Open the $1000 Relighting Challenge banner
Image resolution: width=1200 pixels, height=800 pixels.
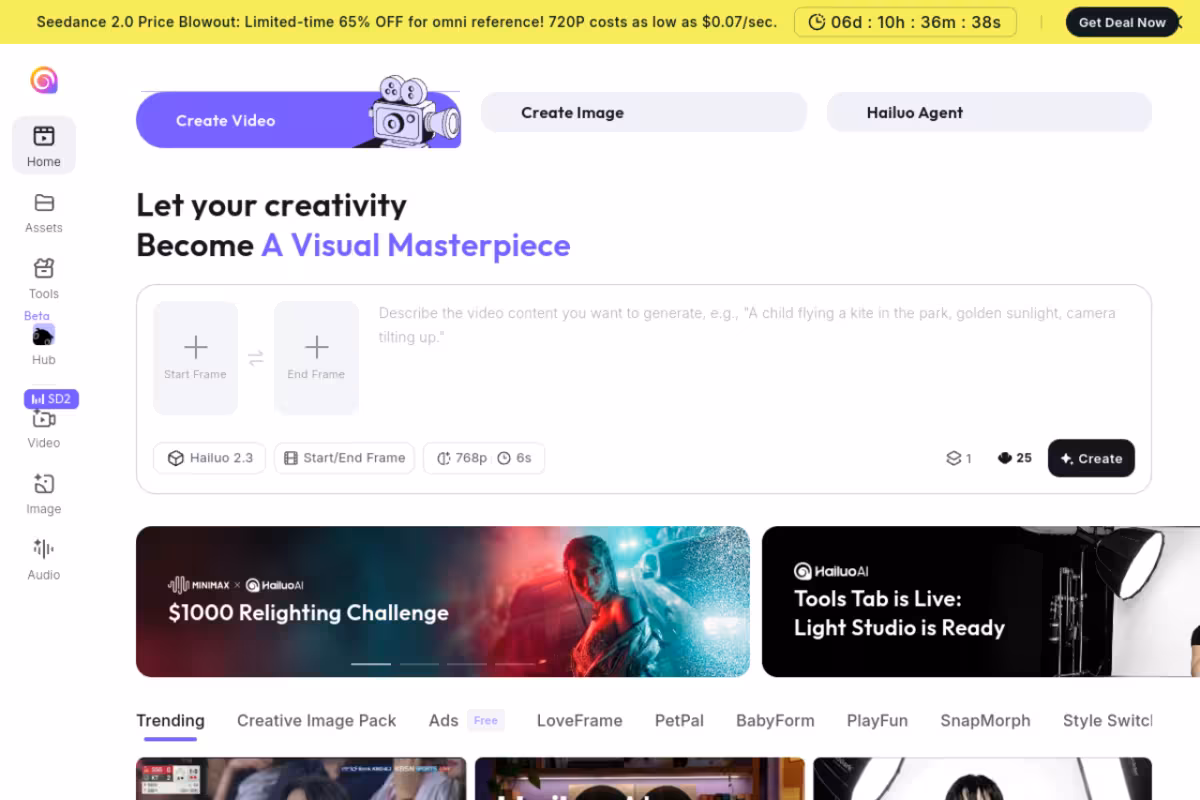point(443,602)
